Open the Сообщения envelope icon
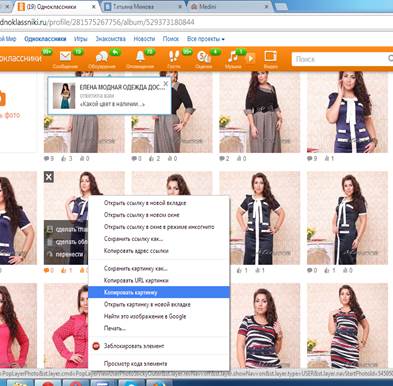Viewport: 393px width, 386px height. 66,57
